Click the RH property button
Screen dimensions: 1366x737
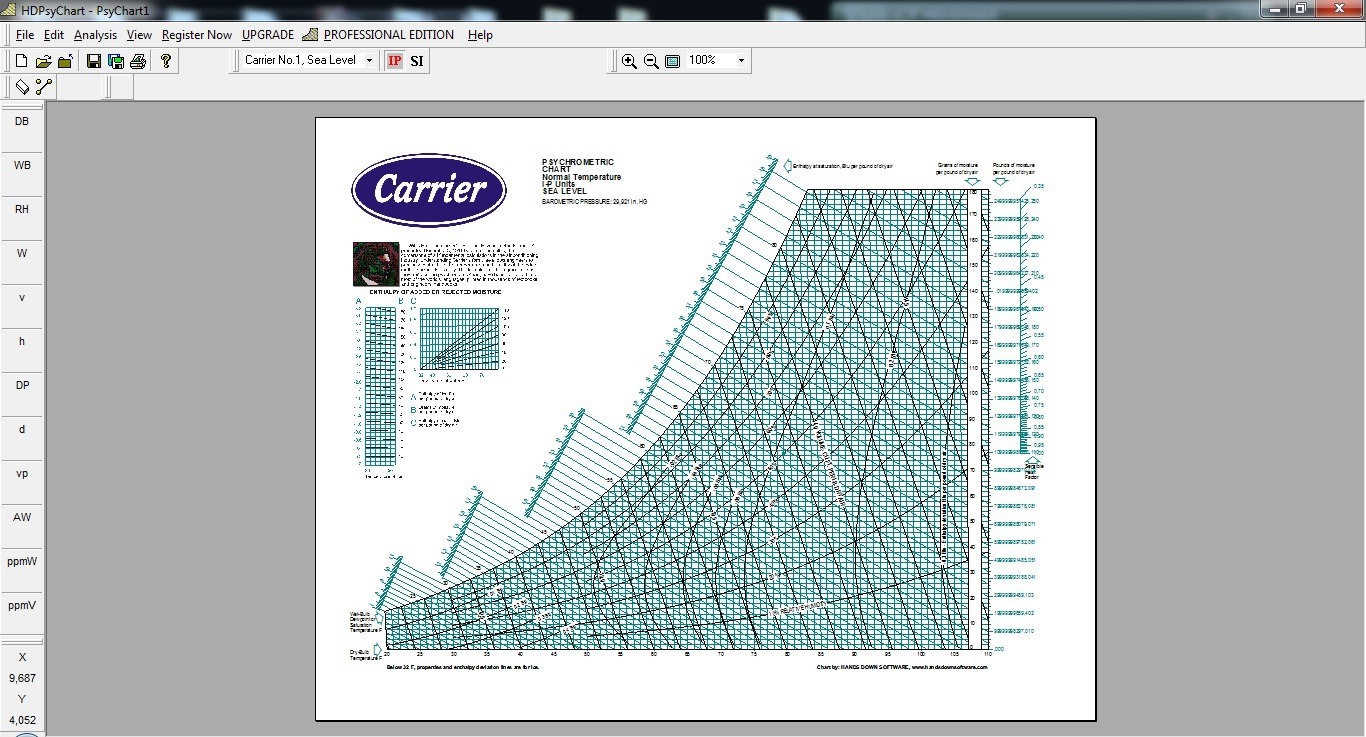(22, 210)
